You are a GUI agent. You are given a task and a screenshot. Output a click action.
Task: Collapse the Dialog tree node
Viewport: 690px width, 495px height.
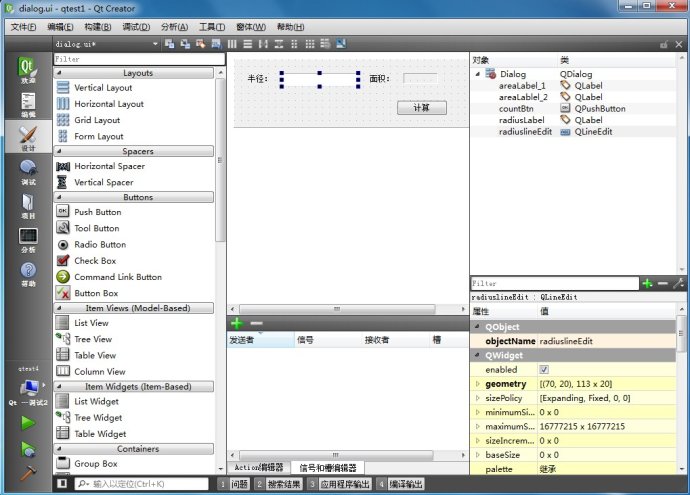tap(478, 74)
